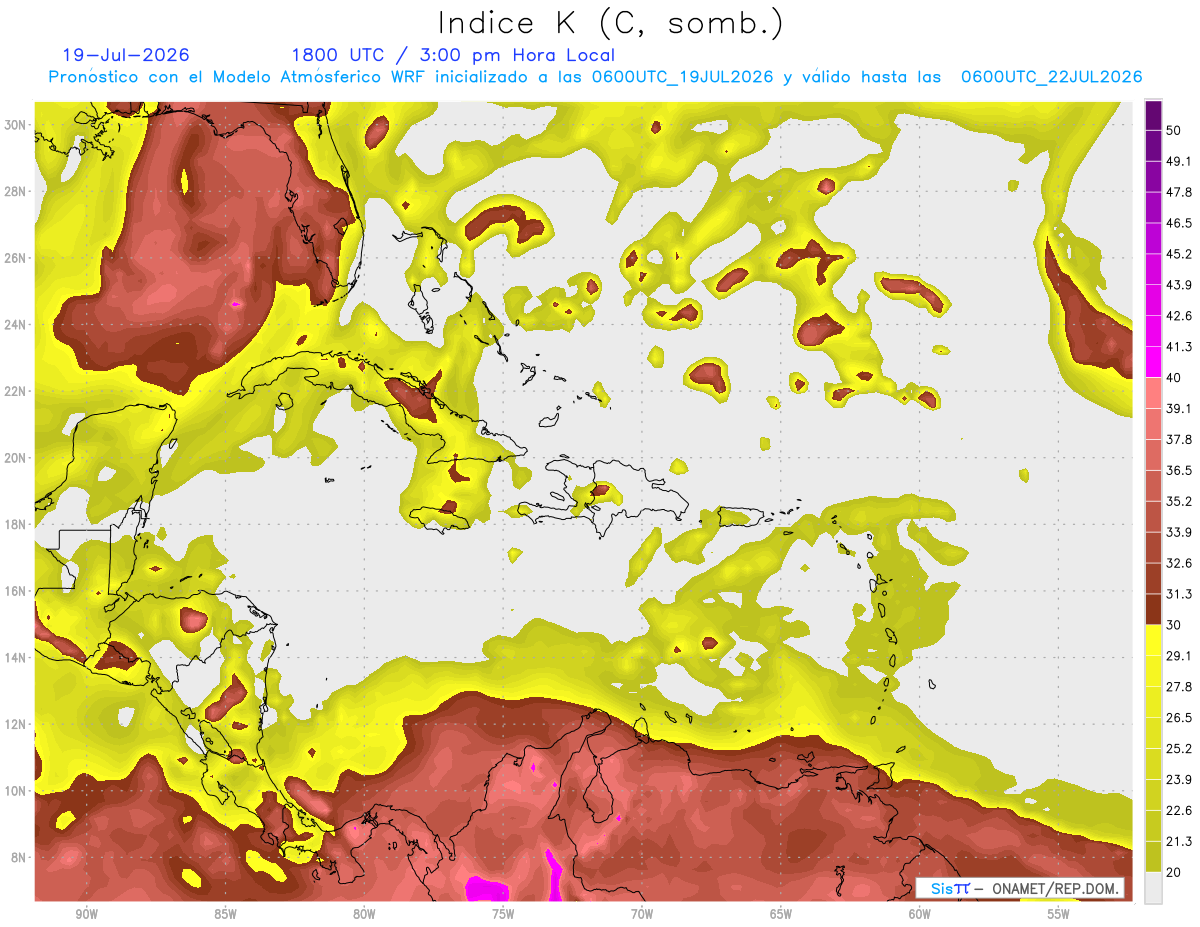The width and height of the screenshot is (1200, 927).
Task: Click the colorbar value 36.5
Action: click(x=1178, y=470)
